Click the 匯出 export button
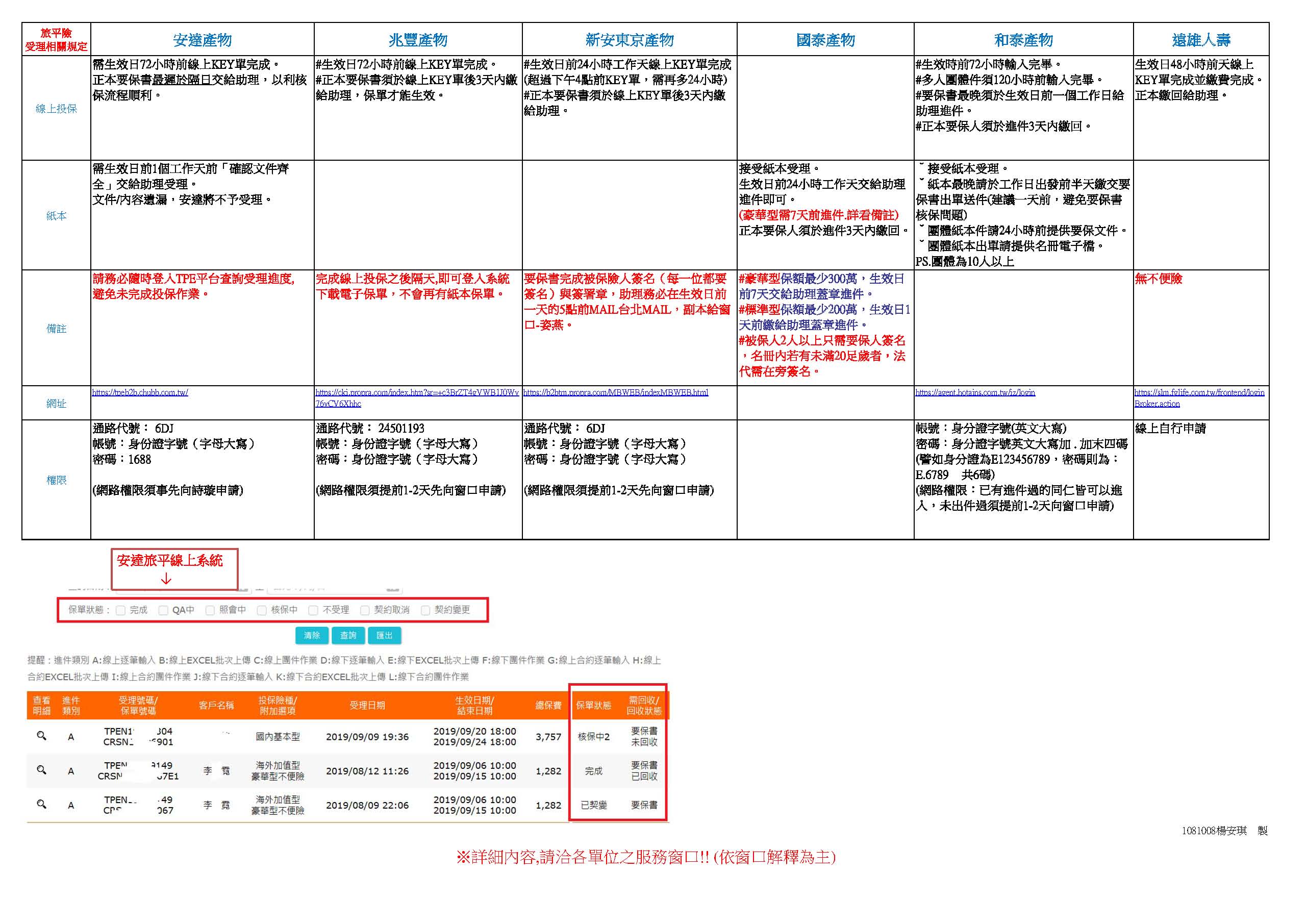Image resolution: width=1307 pixels, height=924 pixels. click(x=384, y=635)
